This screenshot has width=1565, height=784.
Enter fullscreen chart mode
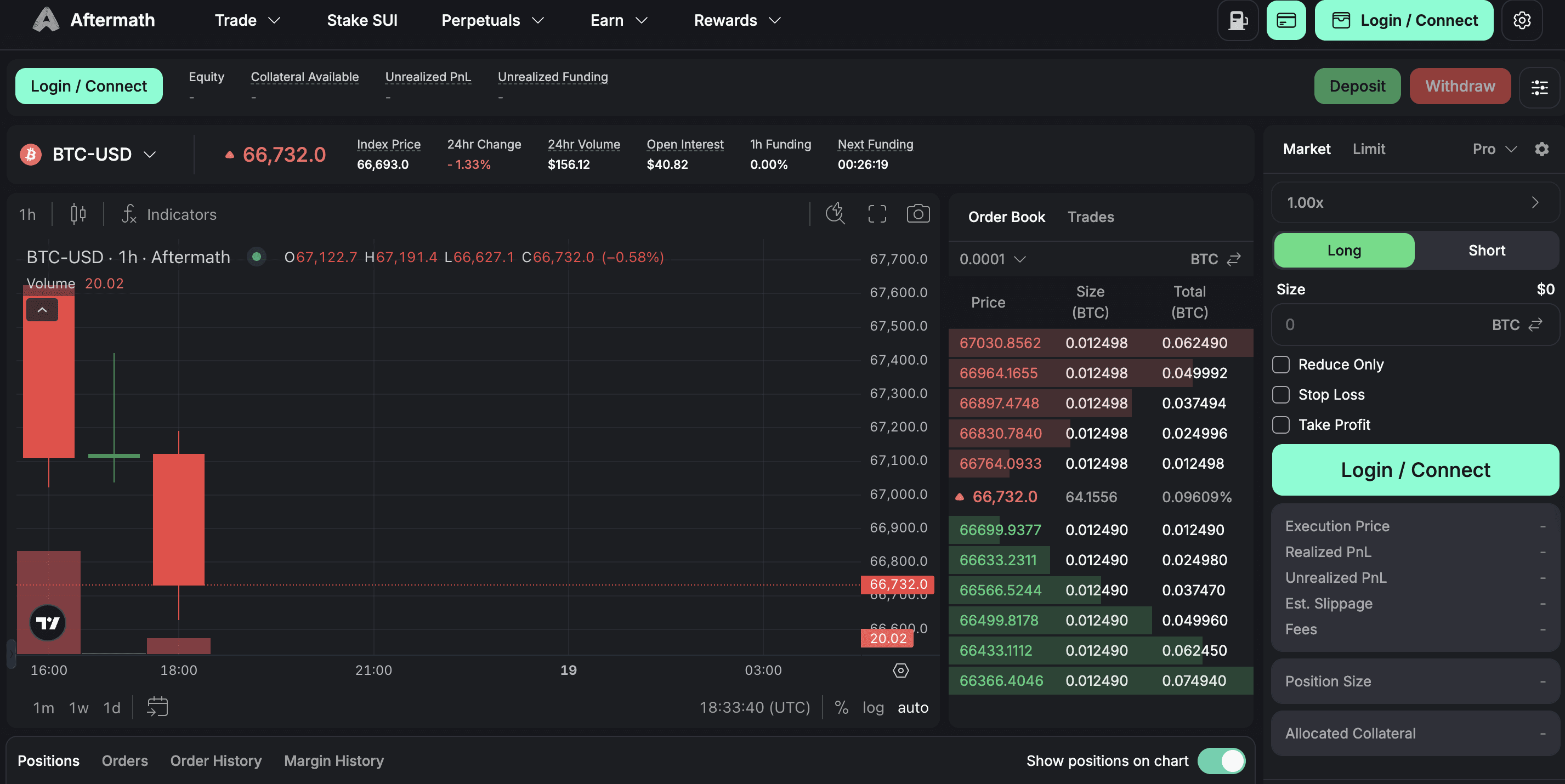[x=877, y=214]
